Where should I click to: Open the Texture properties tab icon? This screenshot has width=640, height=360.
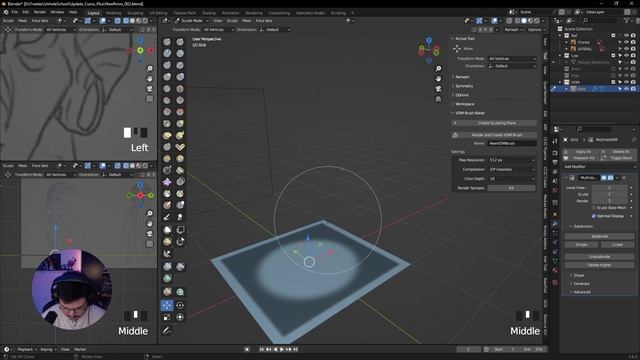pyautogui.click(x=555, y=282)
